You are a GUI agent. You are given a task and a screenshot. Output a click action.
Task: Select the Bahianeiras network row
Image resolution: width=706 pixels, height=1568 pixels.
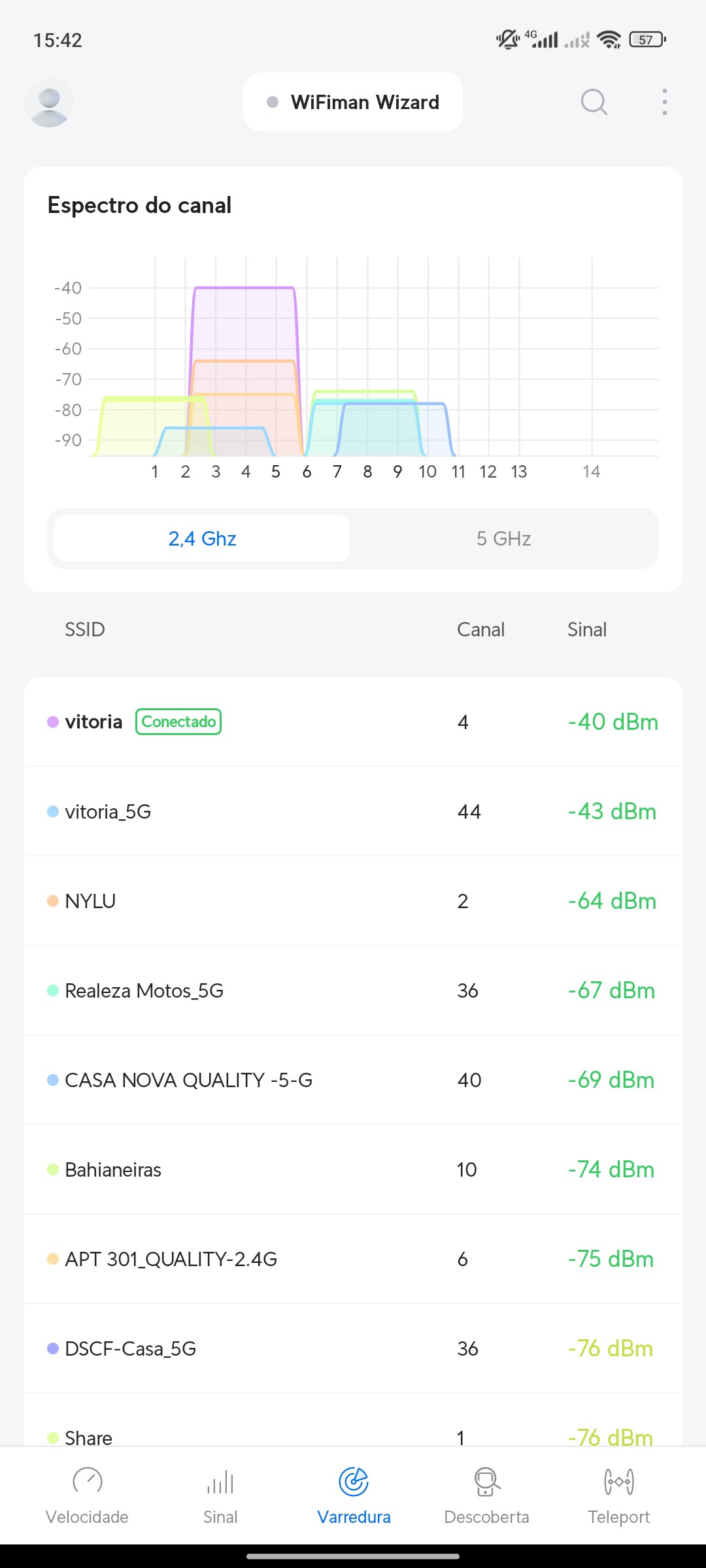[353, 1169]
